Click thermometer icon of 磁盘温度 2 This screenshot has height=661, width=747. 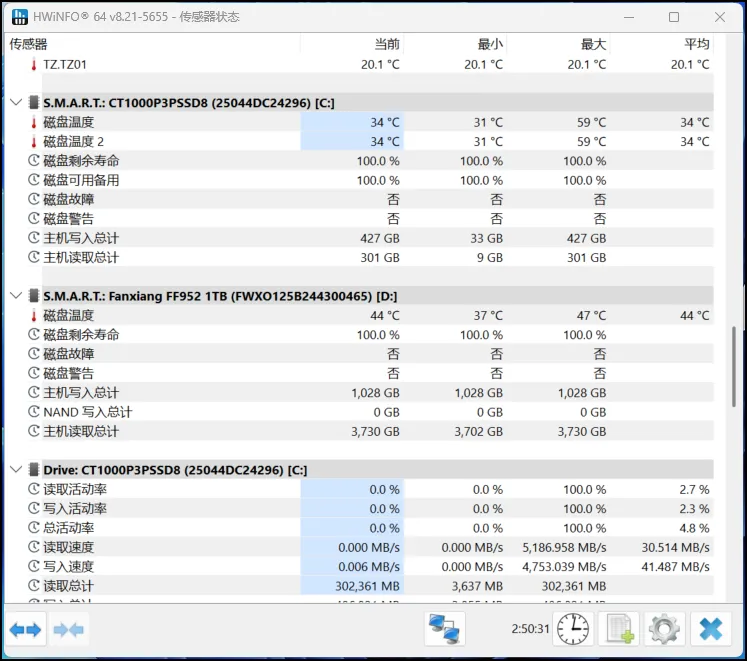click(x=34, y=142)
